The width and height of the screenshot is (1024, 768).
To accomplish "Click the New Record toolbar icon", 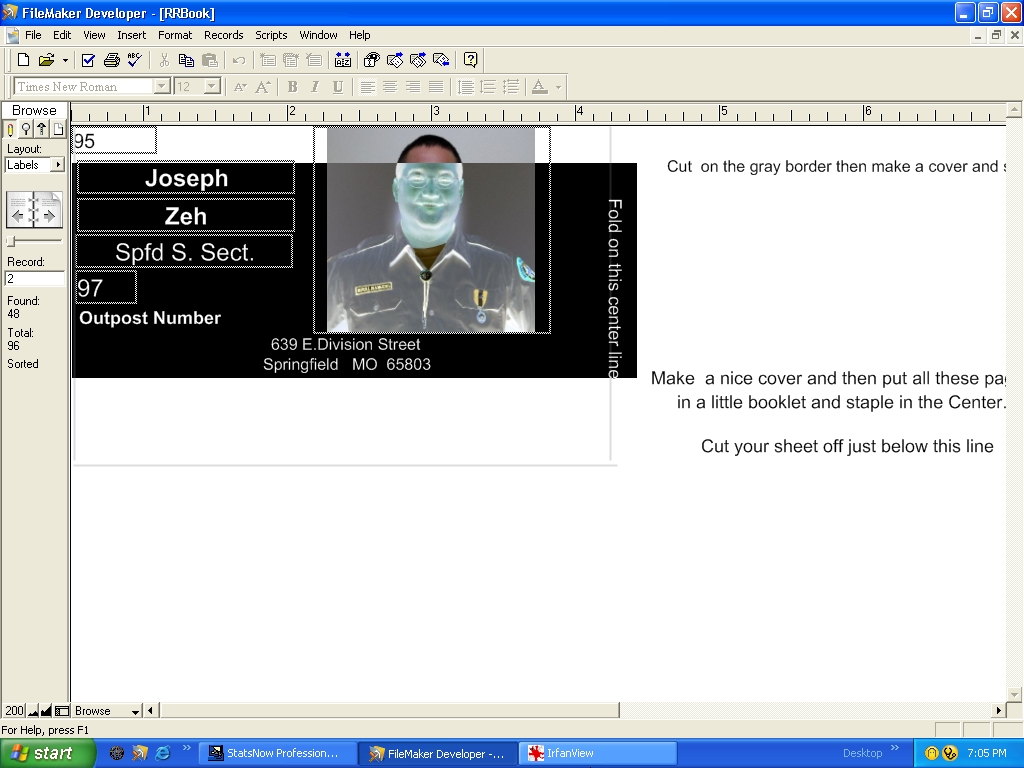I will (268, 60).
